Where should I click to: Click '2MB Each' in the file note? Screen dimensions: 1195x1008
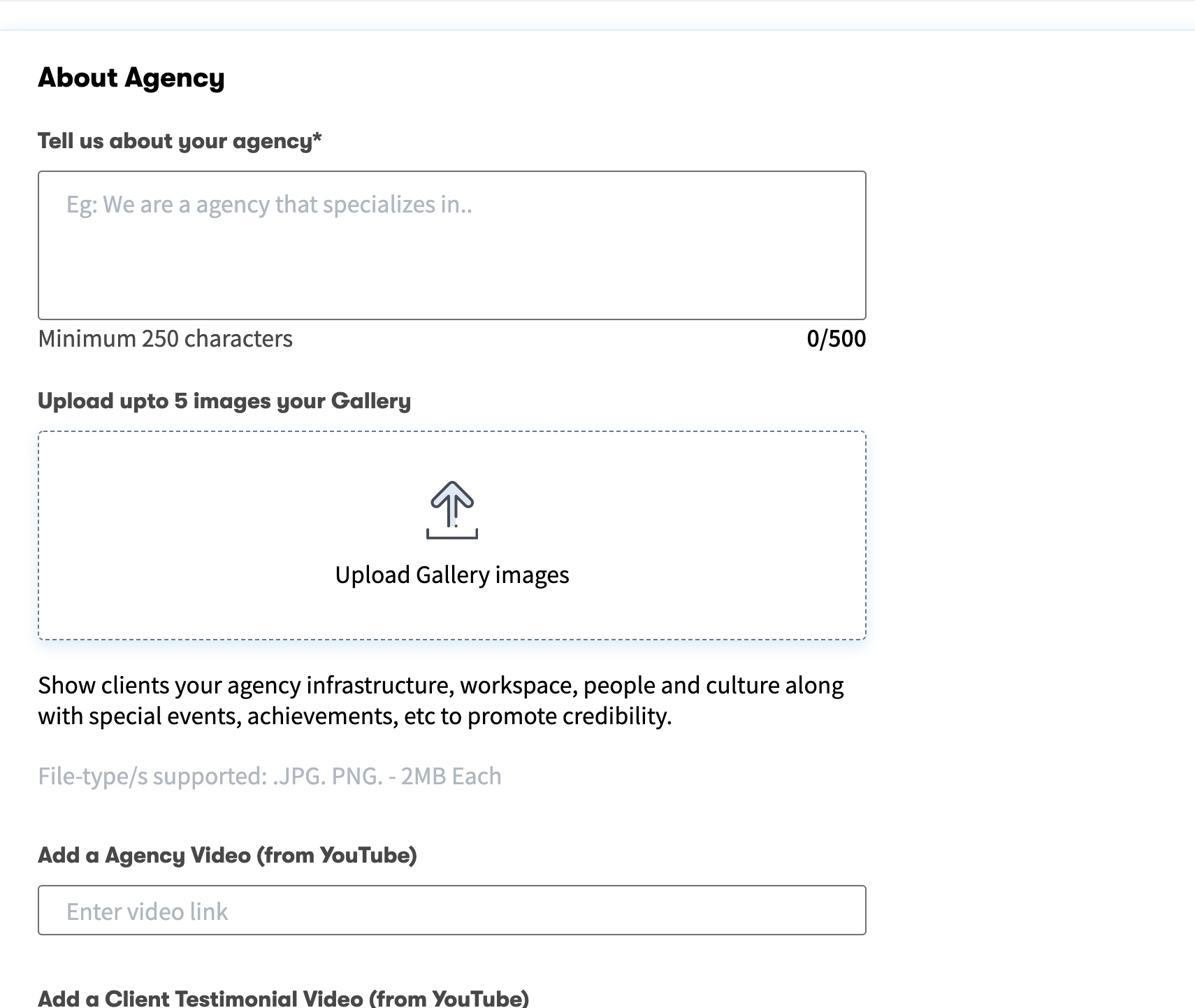451,777
